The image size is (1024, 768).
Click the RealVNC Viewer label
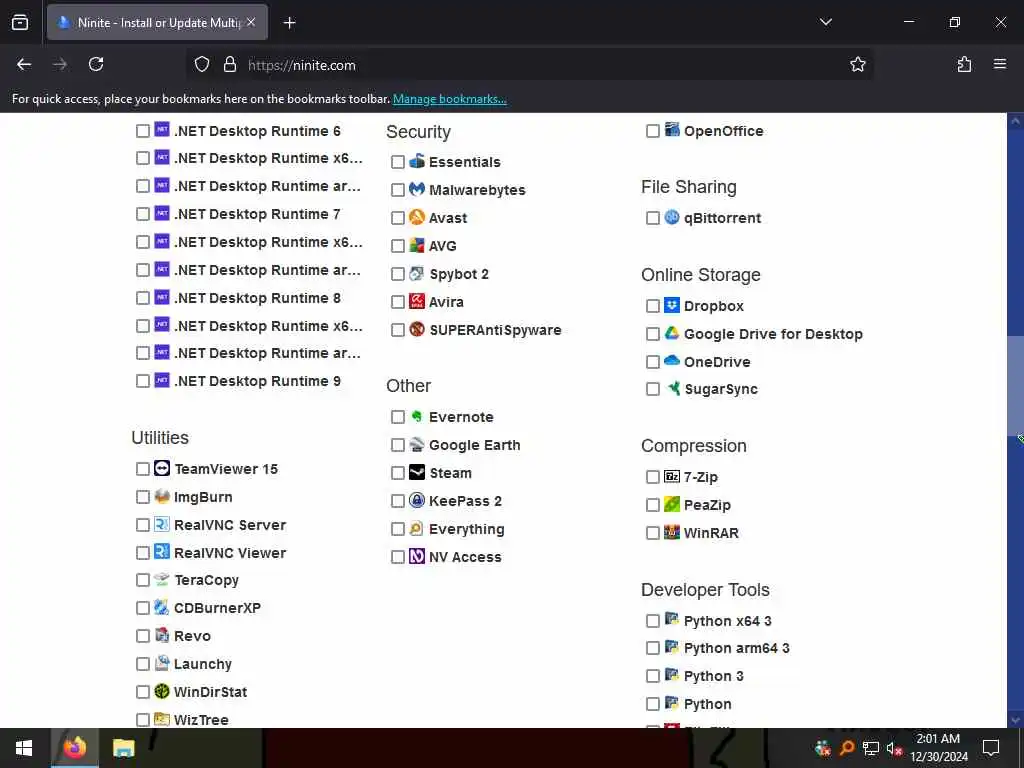click(x=230, y=552)
